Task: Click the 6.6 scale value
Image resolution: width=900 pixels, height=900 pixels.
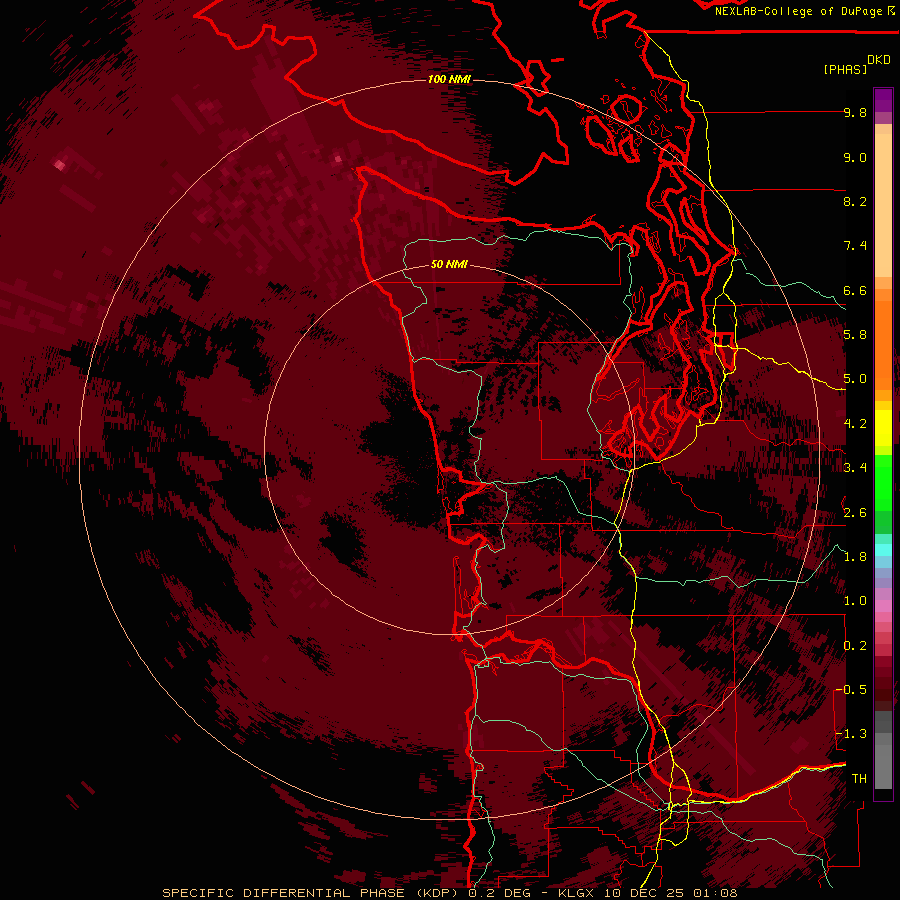Action: (855, 290)
